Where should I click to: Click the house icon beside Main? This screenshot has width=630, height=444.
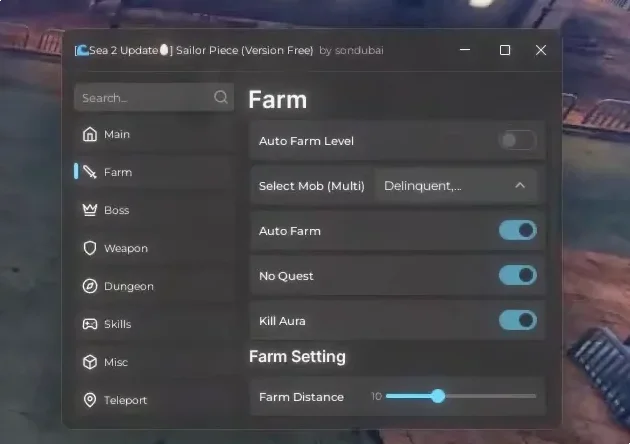pyautogui.click(x=90, y=134)
